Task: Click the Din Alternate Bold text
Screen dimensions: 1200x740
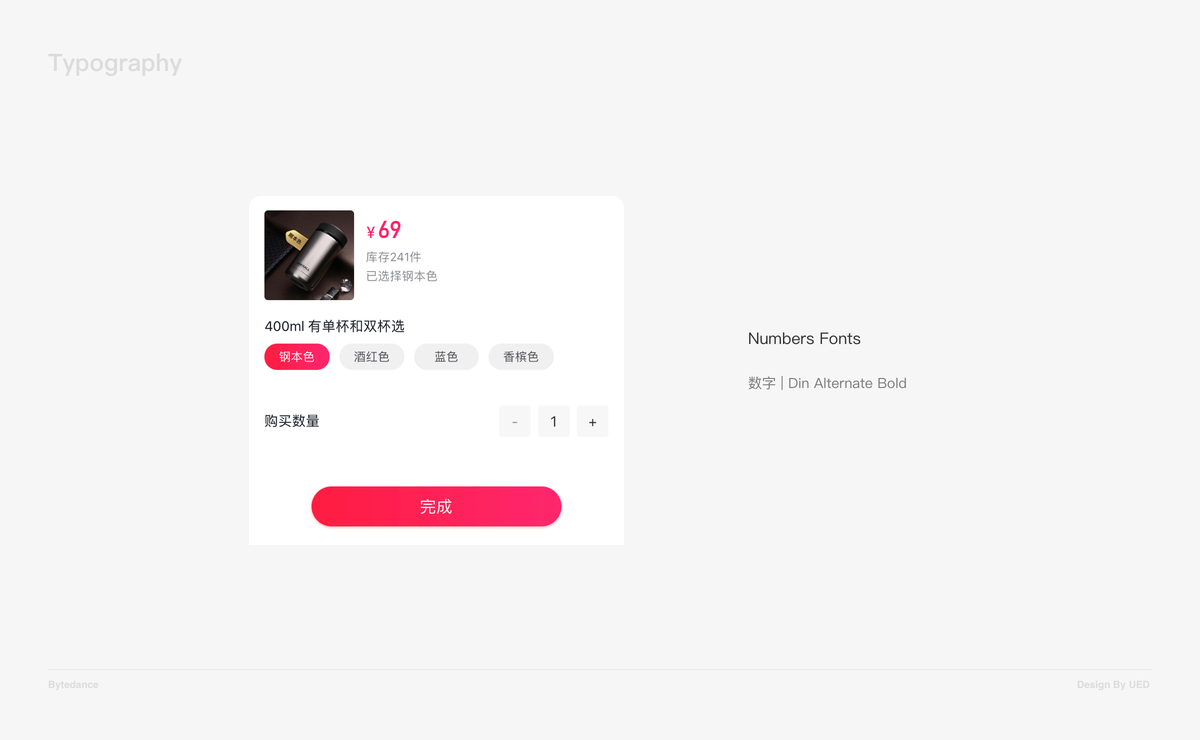Action: coord(847,383)
